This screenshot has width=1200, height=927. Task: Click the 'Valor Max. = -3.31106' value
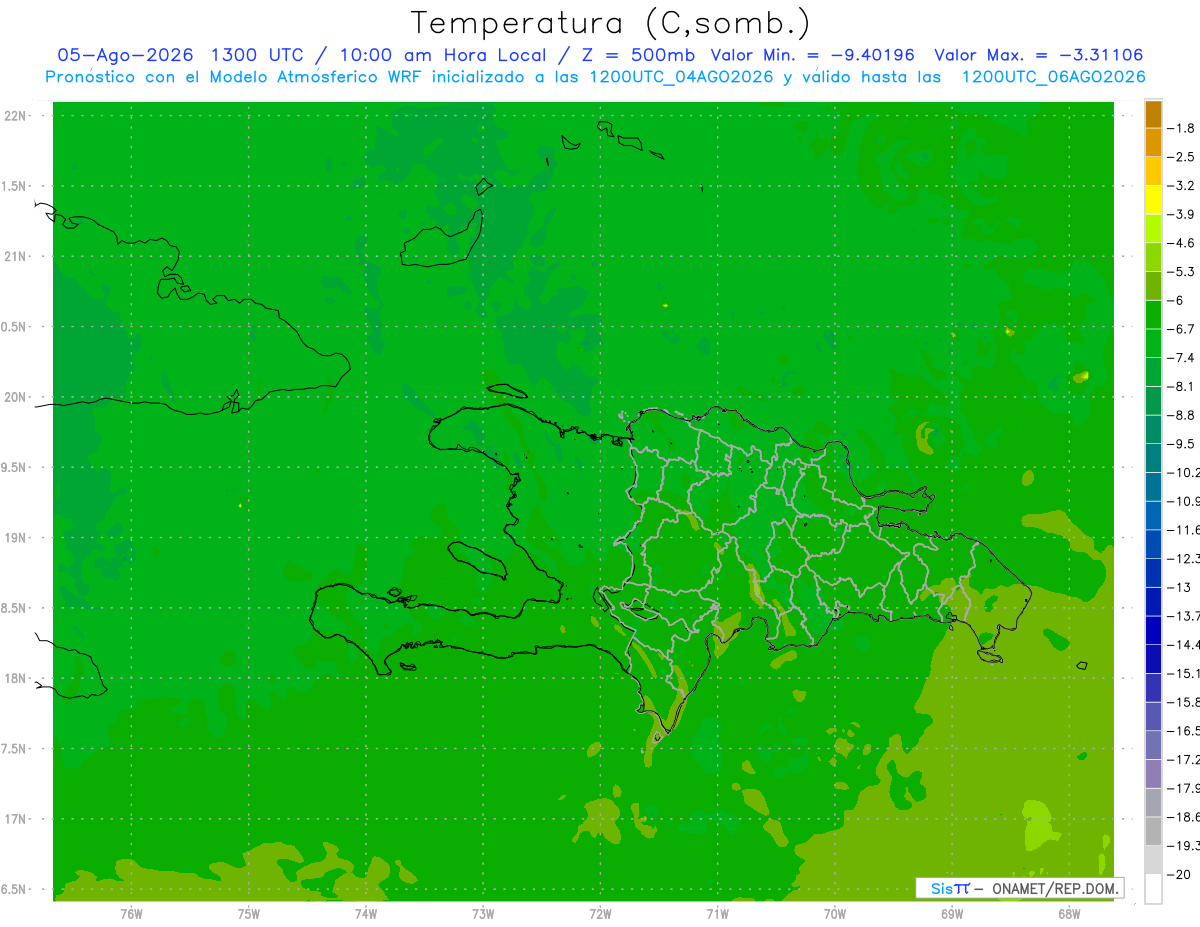pyautogui.click(x=1038, y=56)
